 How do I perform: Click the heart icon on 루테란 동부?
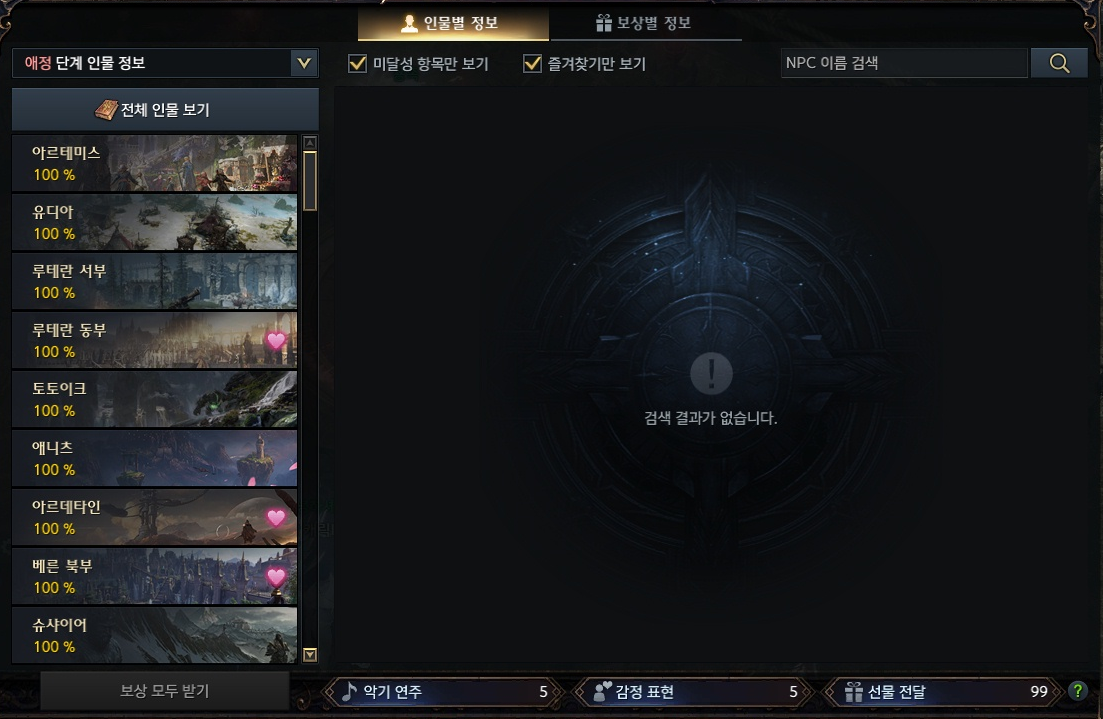click(x=276, y=341)
